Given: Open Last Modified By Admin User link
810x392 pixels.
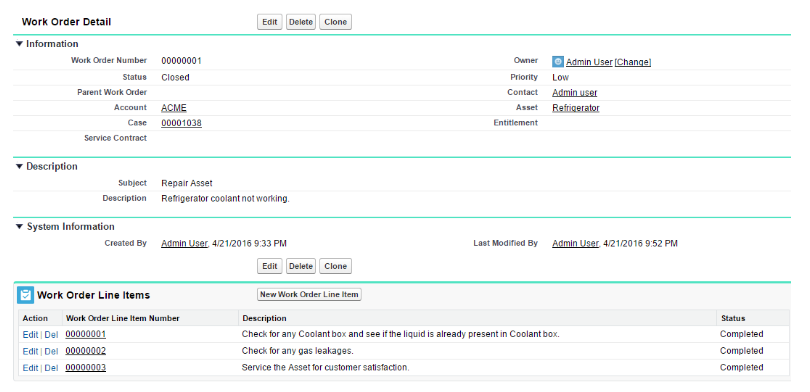Looking at the screenshot, I should (575, 243).
